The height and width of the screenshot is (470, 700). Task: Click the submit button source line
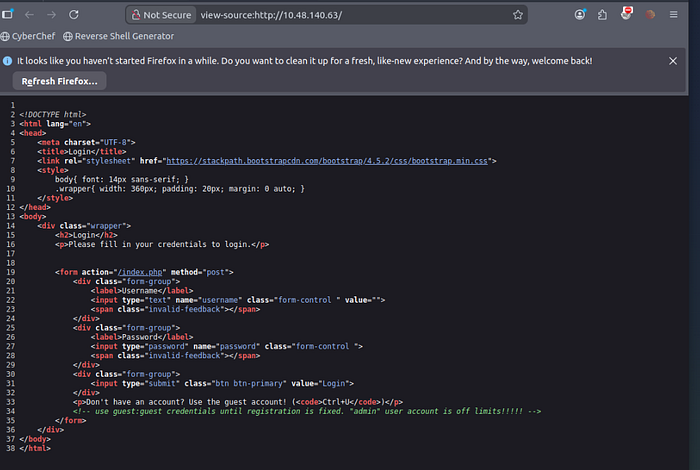222,383
